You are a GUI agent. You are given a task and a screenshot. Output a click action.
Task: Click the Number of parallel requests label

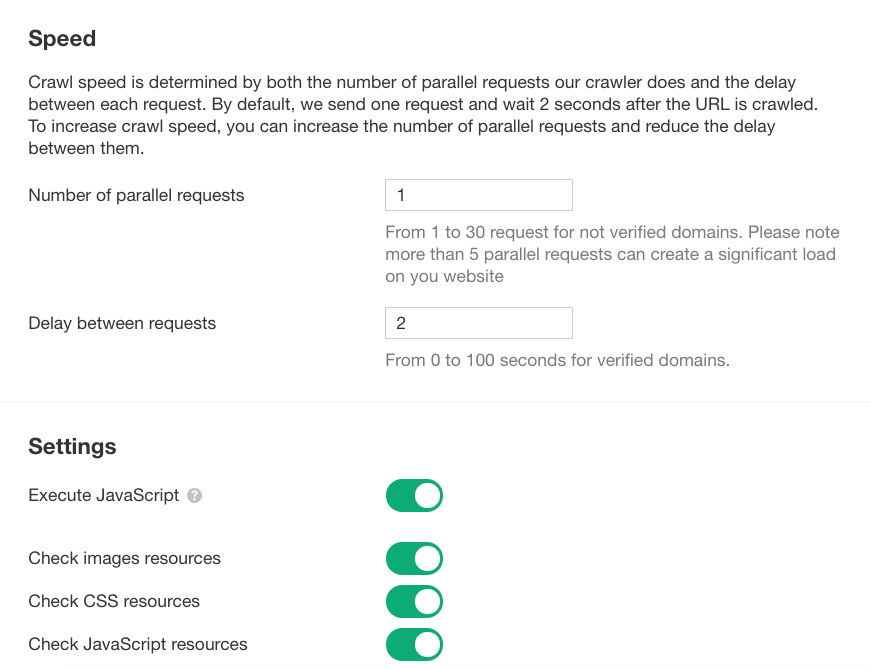(x=136, y=195)
